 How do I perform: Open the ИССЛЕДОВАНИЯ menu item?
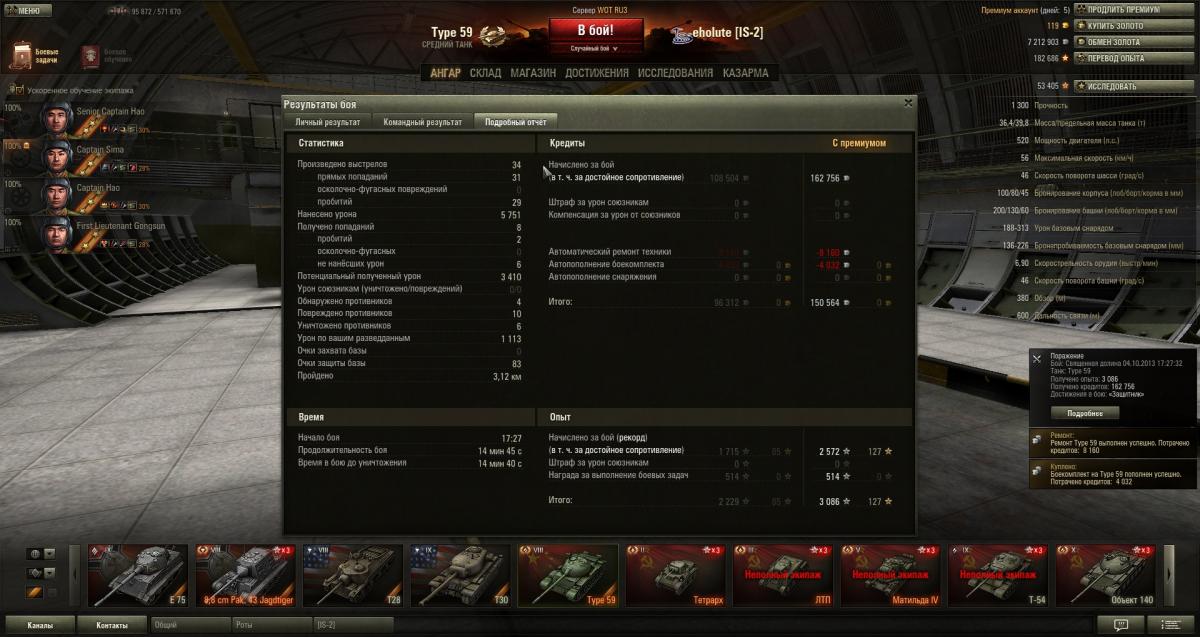point(675,73)
